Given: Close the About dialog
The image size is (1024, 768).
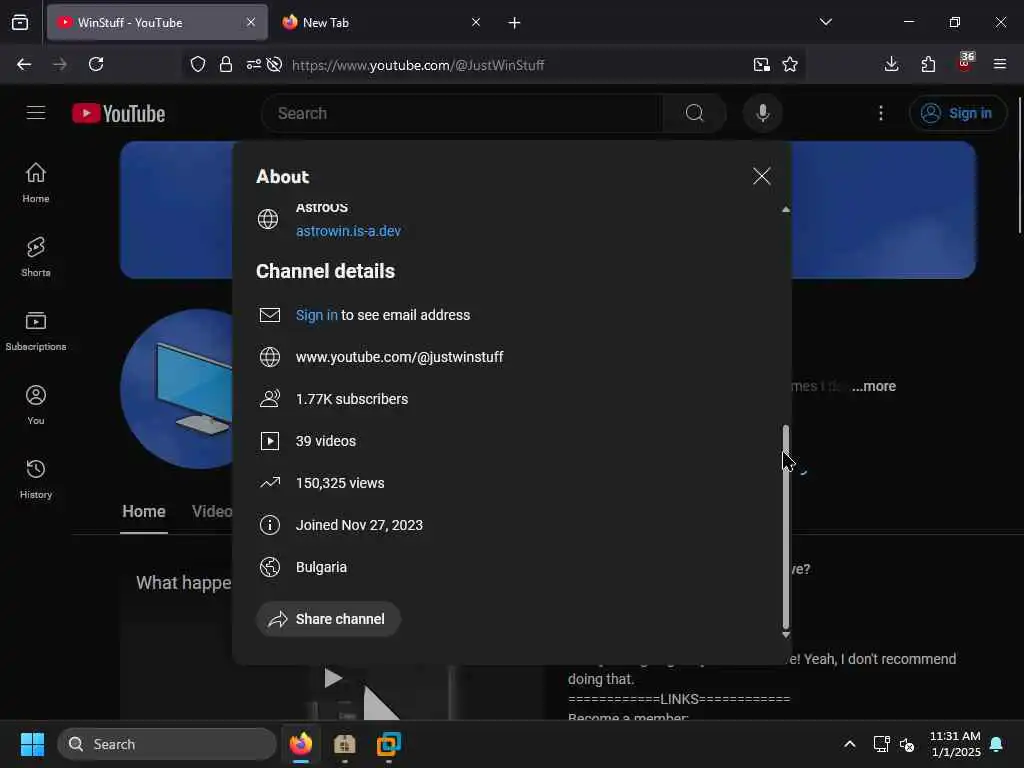Looking at the screenshot, I should point(761,176).
